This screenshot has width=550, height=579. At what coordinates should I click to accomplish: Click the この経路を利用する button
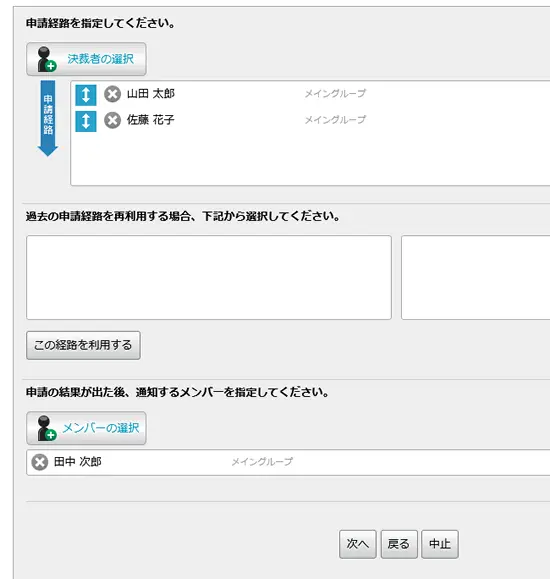(83, 345)
